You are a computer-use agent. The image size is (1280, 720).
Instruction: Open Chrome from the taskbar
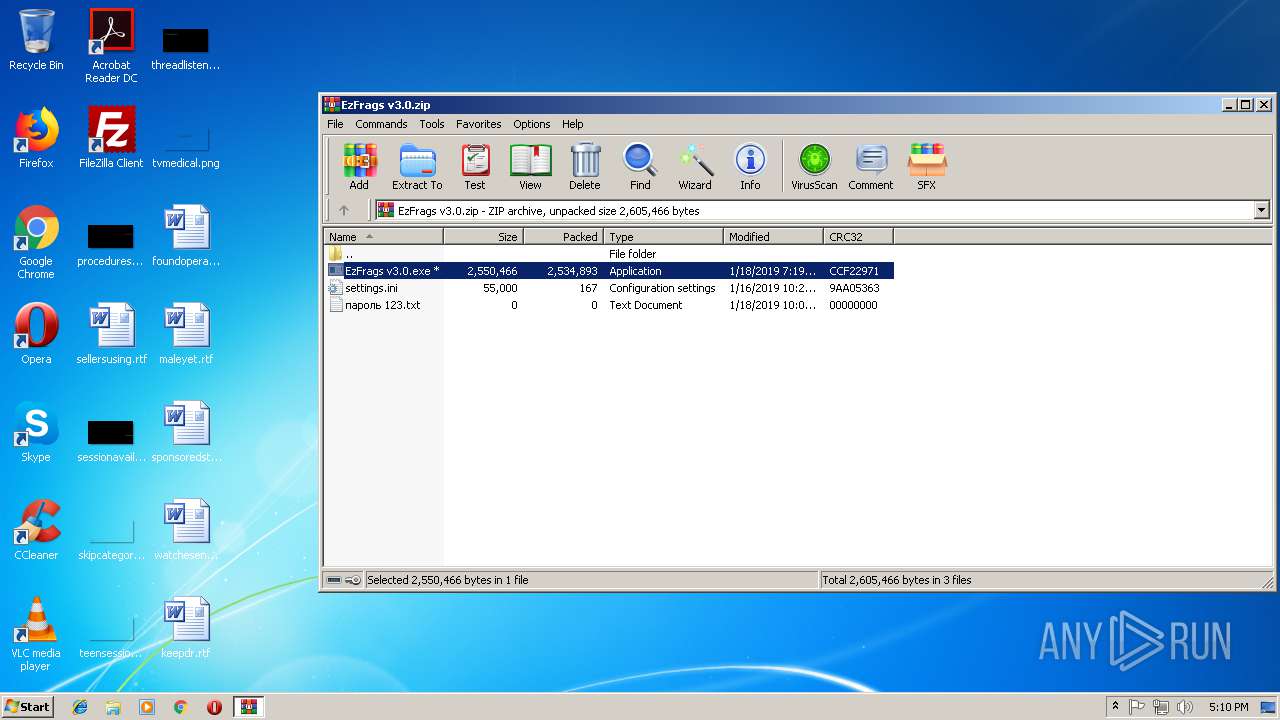pyautogui.click(x=180, y=707)
